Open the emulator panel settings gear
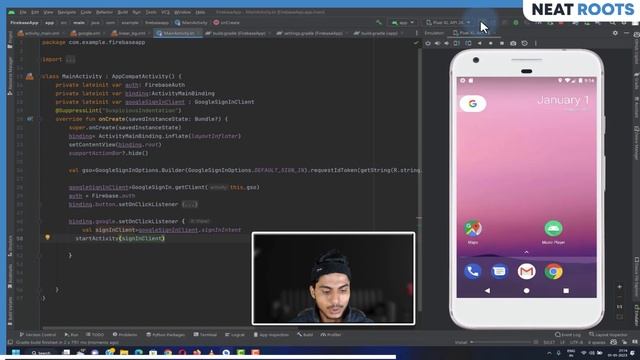Image resolution: width=640 pixels, height=360 pixels. 615,33
